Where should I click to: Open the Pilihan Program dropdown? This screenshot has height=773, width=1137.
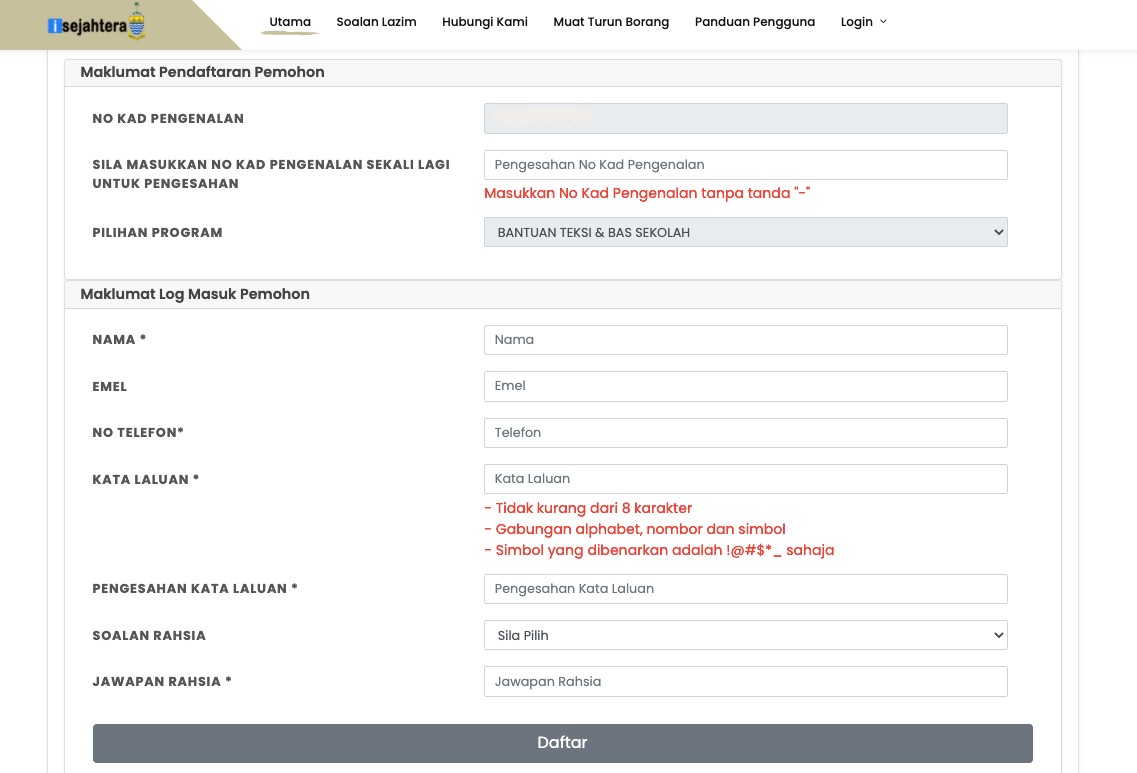click(x=745, y=232)
